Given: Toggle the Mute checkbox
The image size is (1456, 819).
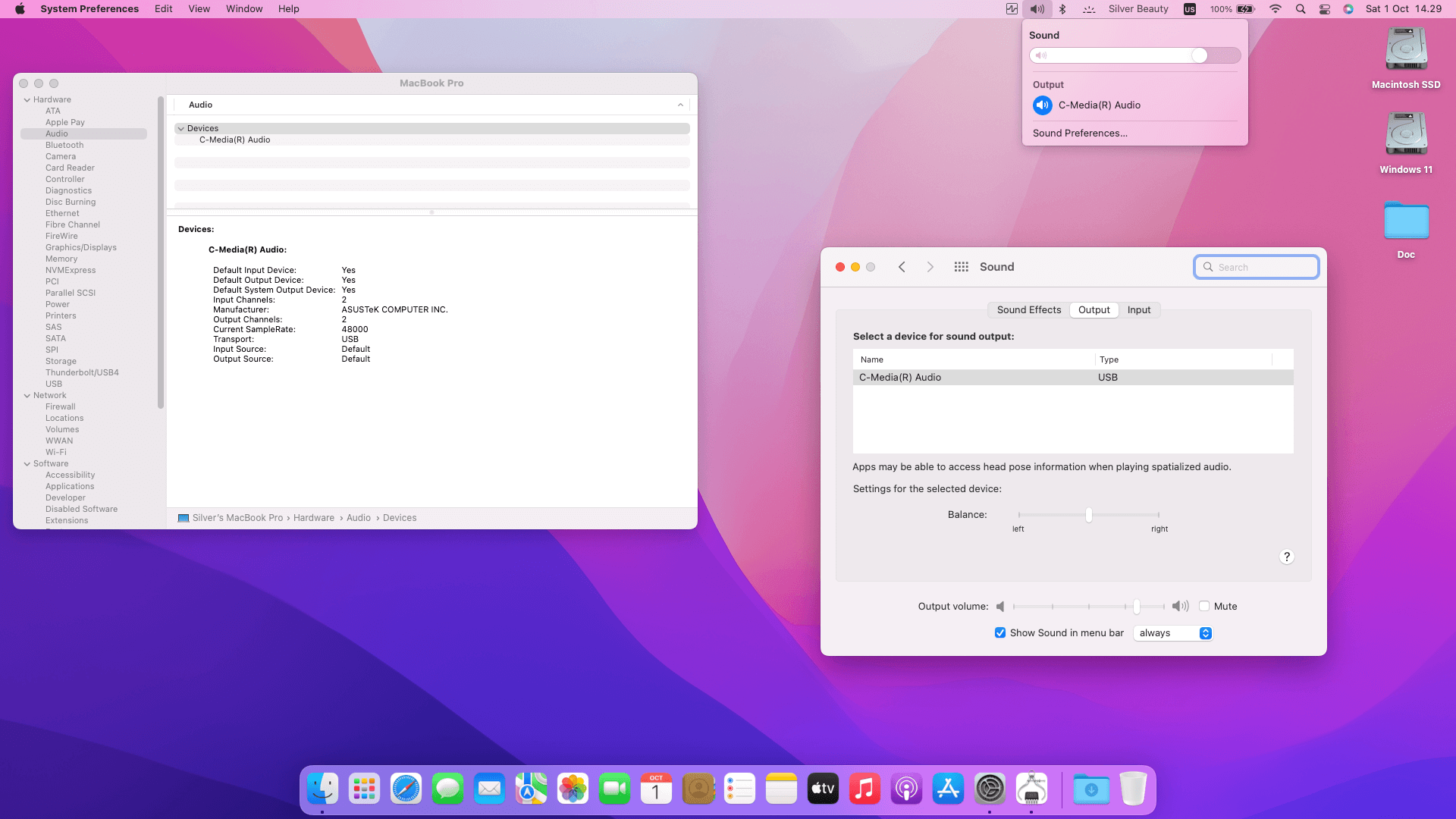Looking at the screenshot, I should (1203, 606).
